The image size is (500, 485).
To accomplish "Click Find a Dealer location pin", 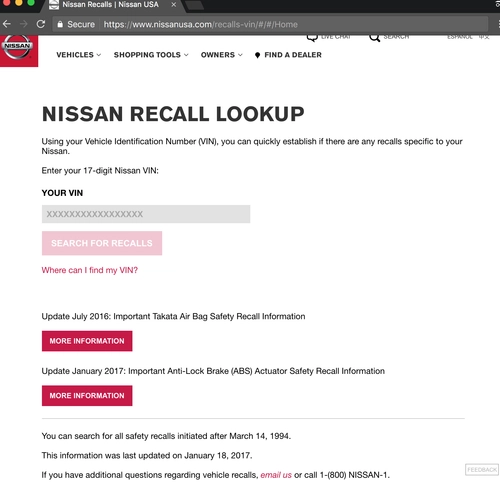I will pos(257,55).
